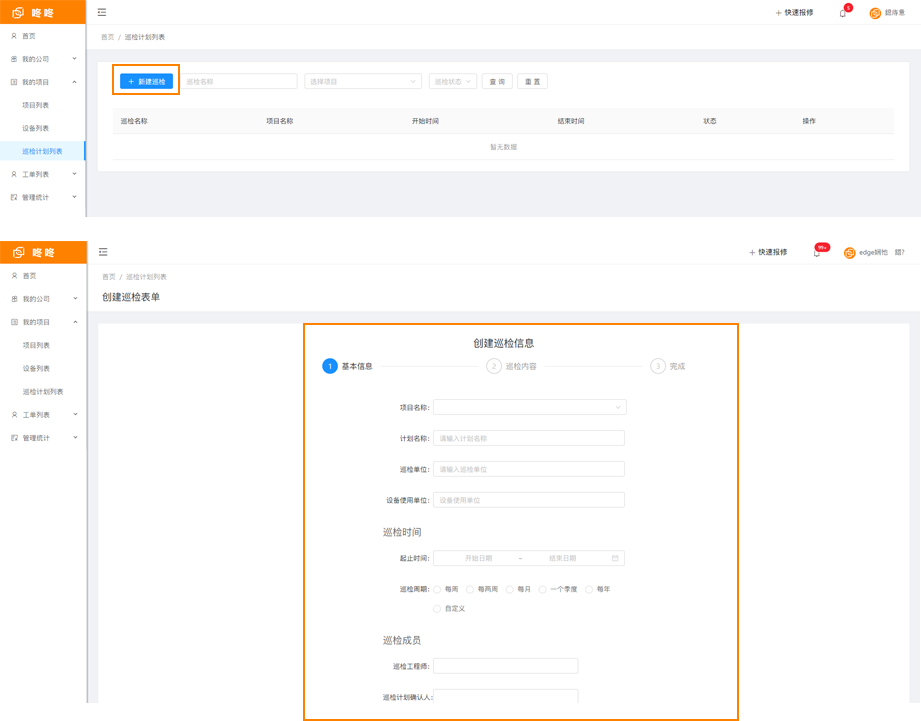Click the calendar icon in 起止时间 field
This screenshot has height=721, width=921.
[615, 558]
